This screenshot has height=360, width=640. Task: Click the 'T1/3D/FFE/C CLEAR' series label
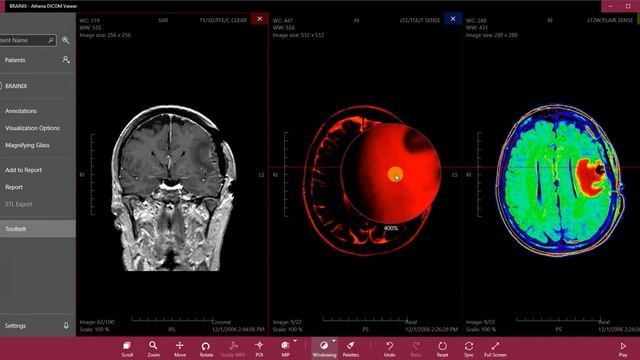[223, 20]
